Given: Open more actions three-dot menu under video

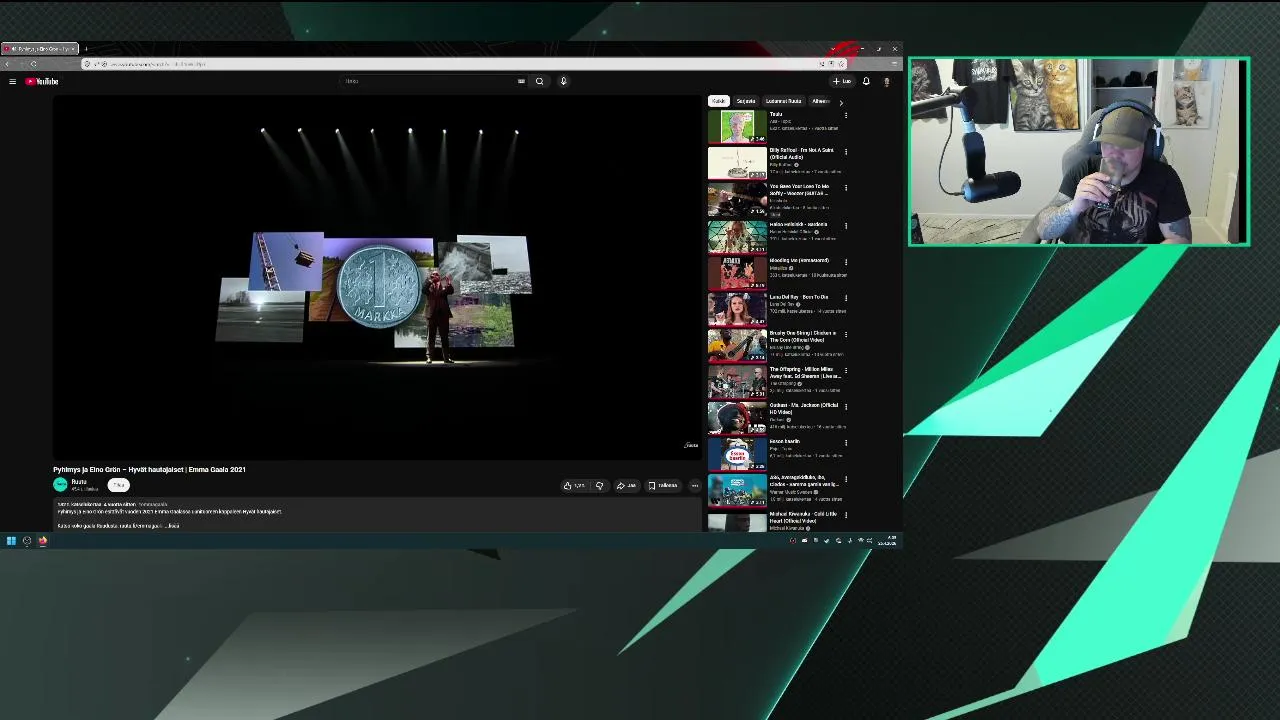Looking at the screenshot, I should point(695,485).
